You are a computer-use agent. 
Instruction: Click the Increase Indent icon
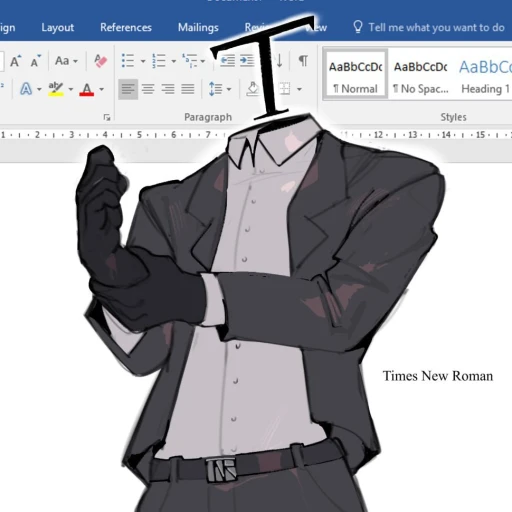[247, 61]
